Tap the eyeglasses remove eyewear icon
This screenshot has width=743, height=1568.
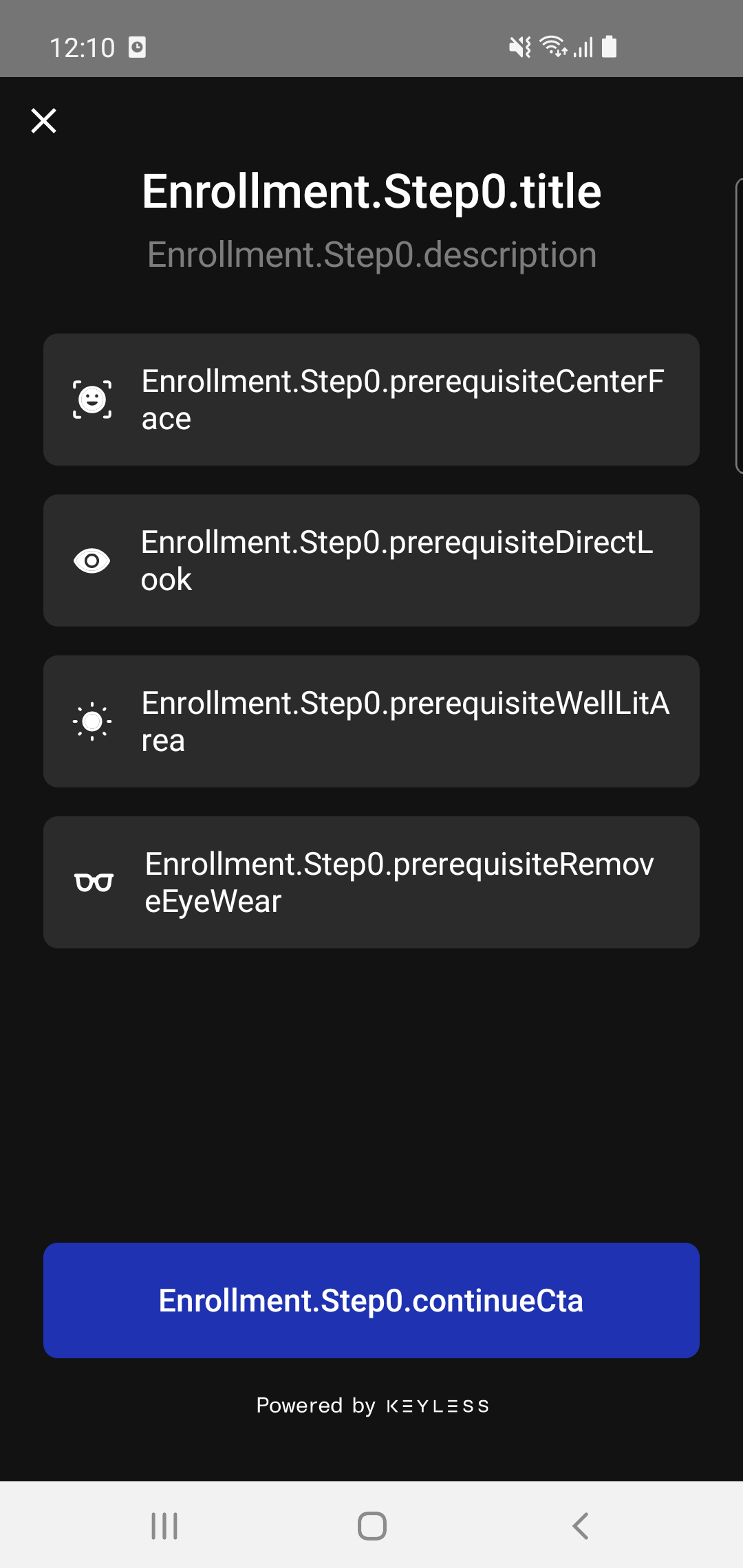click(x=94, y=882)
